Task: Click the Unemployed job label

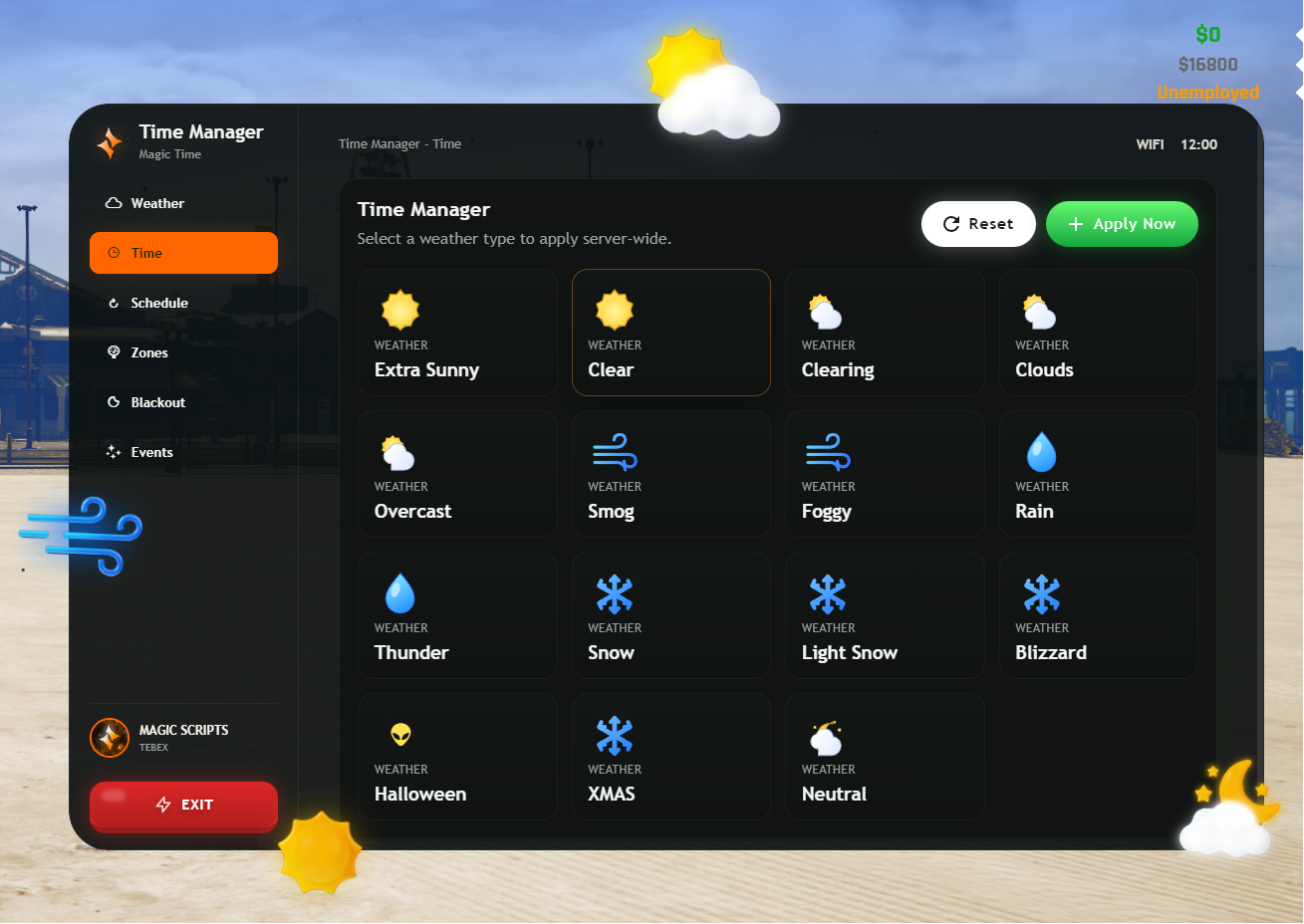Action: (x=1208, y=93)
